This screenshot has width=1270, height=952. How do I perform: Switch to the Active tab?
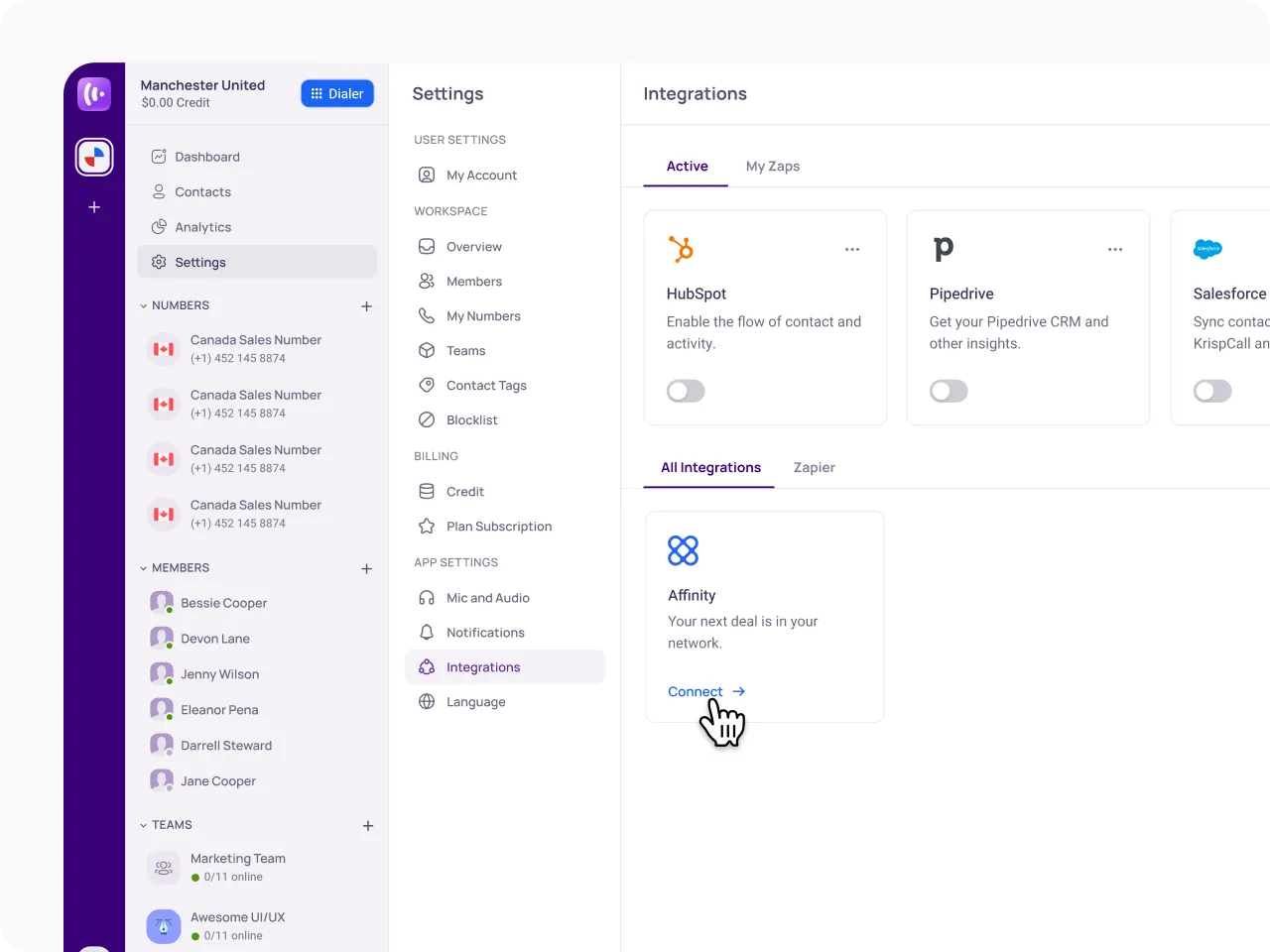687,167
